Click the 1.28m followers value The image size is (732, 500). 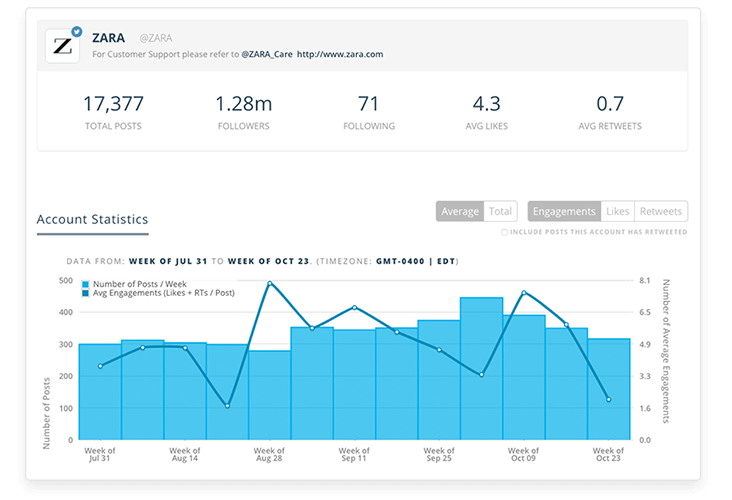click(243, 104)
